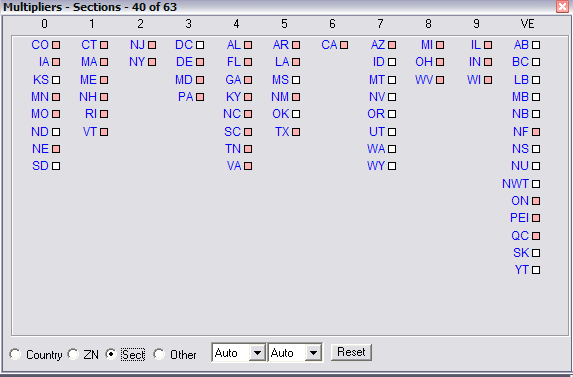Close the Multipliers window
Screen dimensions: 573x377
[x=562, y=7]
